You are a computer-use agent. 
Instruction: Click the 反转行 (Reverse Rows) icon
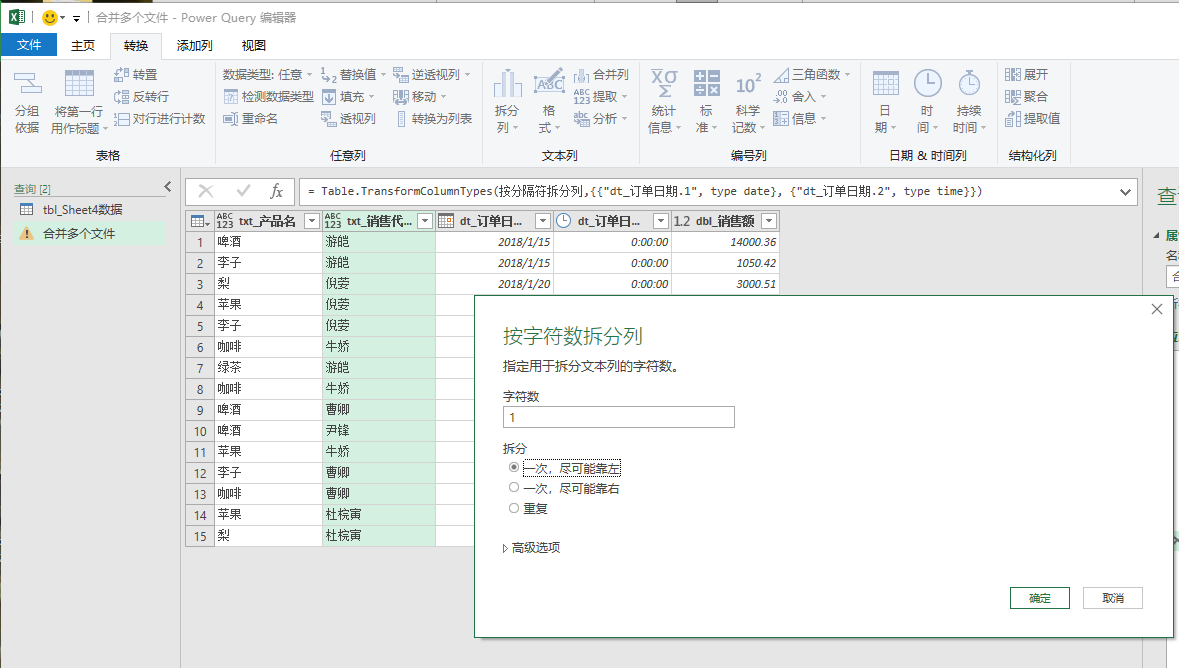point(121,97)
